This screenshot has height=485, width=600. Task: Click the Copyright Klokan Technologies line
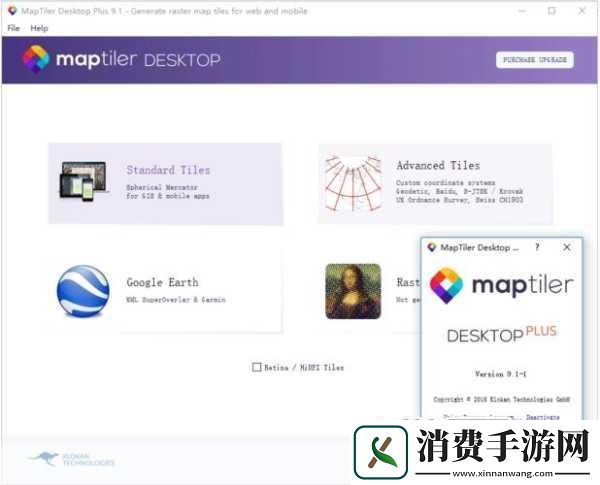[502, 399]
